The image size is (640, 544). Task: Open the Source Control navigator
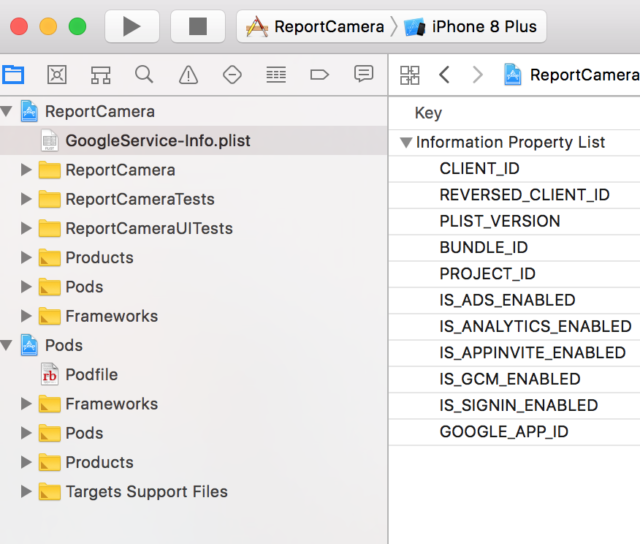click(57, 75)
